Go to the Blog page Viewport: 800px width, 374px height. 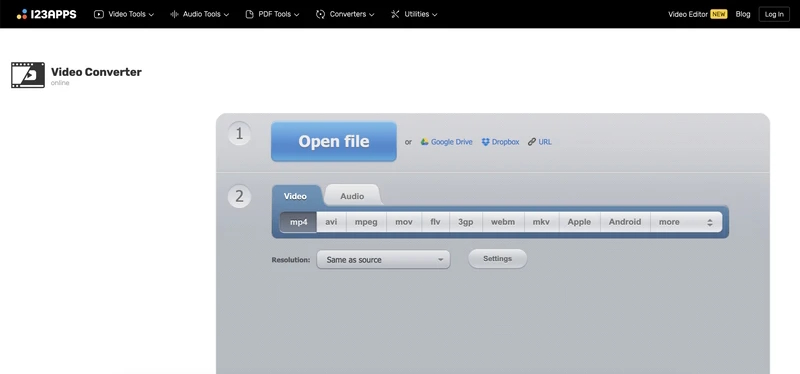[x=743, y=14]
